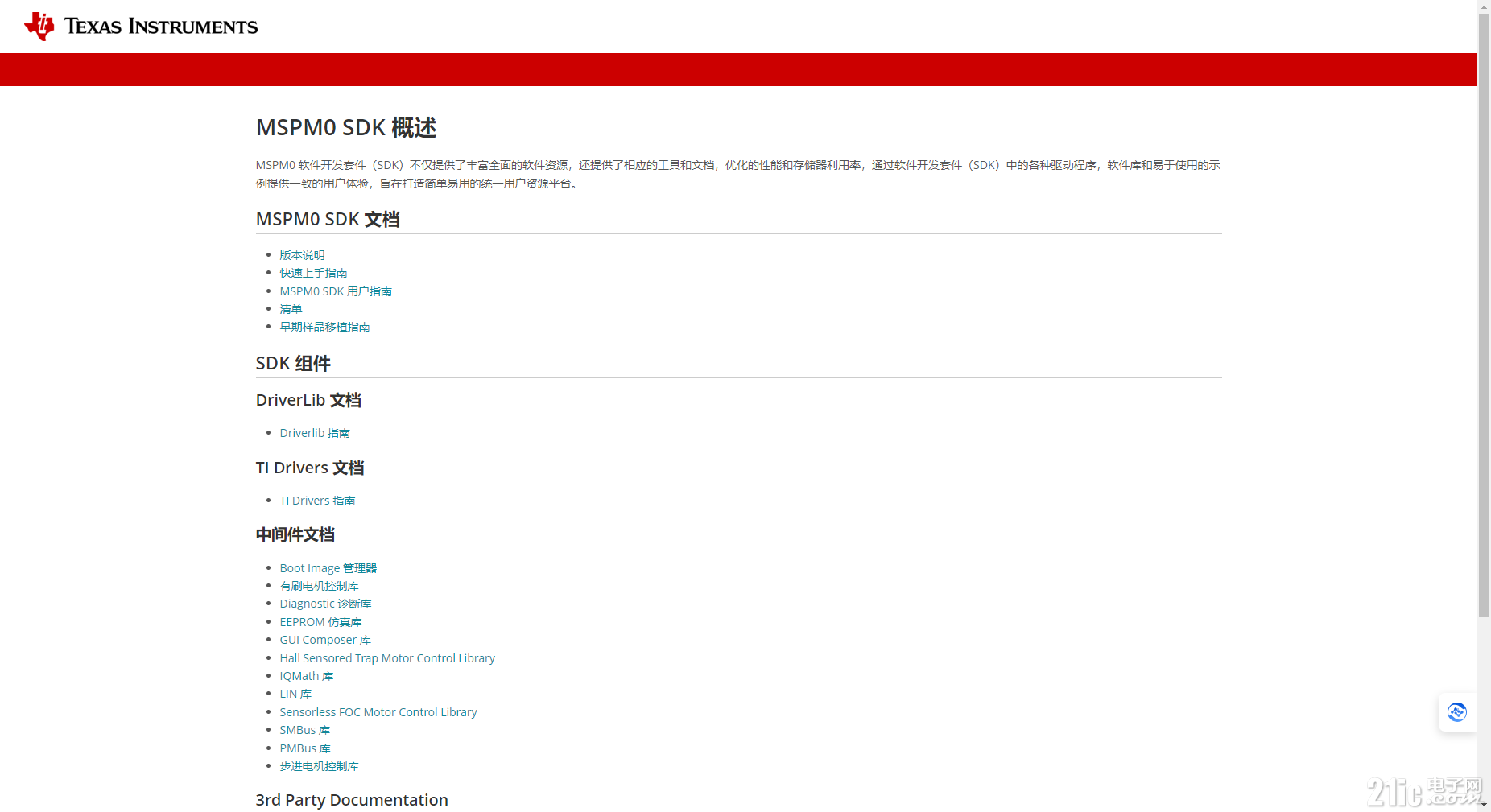The height and width of the screenshot is (812, 1491).
Task: Open the Driverlib 指南 link
Action: click(315, 433)
